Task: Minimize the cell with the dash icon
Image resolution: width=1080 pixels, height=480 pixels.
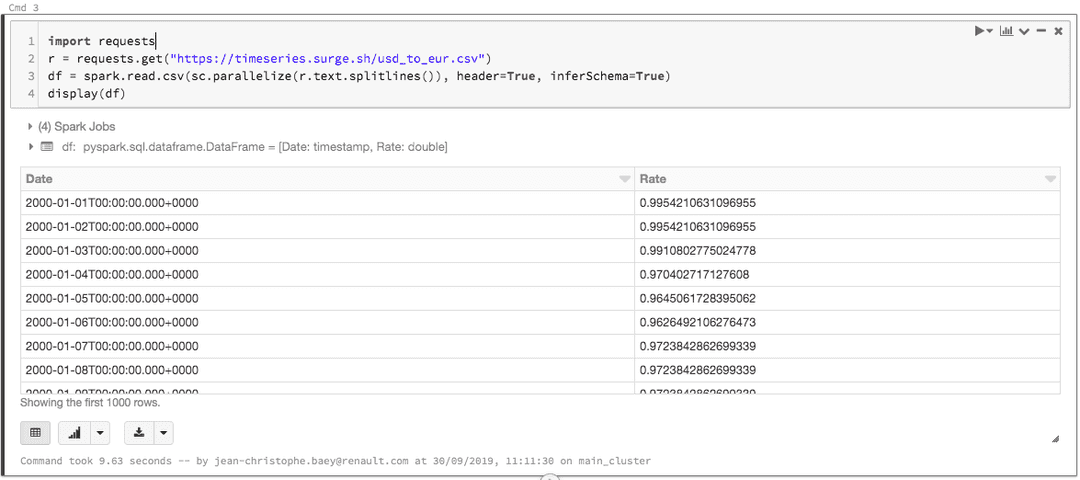Action: click(1041, 32)
